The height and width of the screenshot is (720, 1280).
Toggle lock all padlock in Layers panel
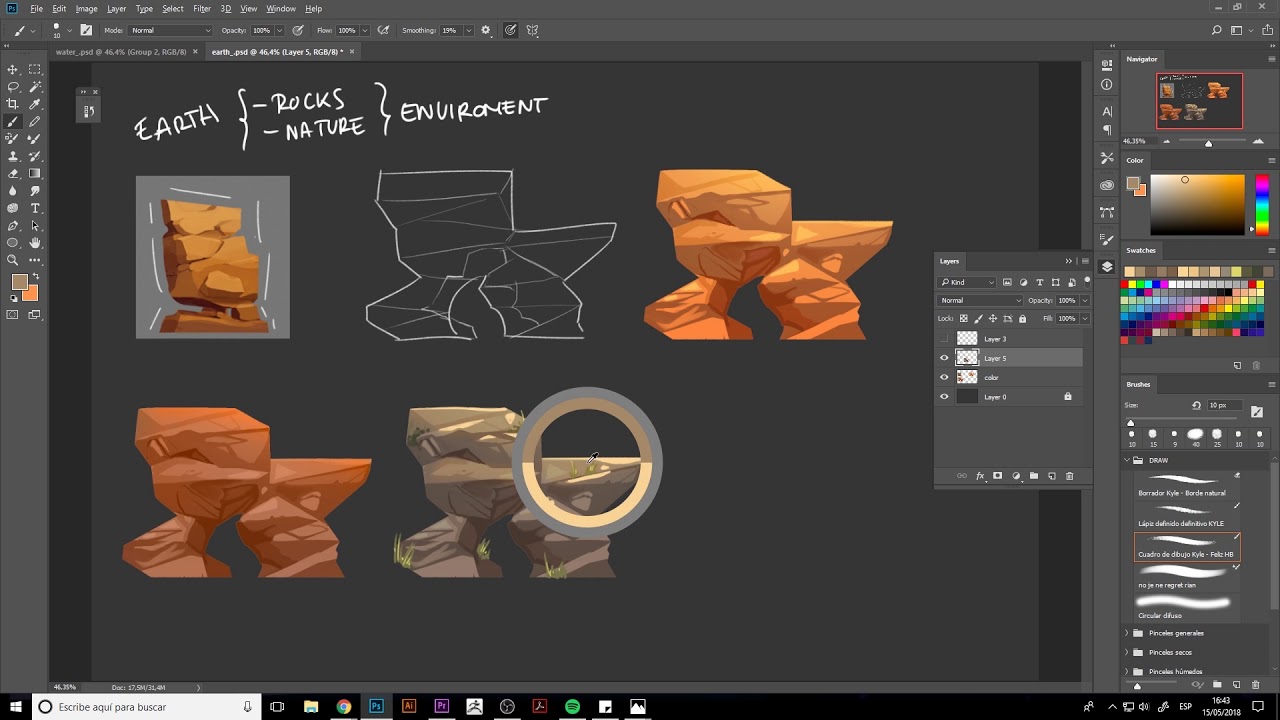pos(1022,319)
